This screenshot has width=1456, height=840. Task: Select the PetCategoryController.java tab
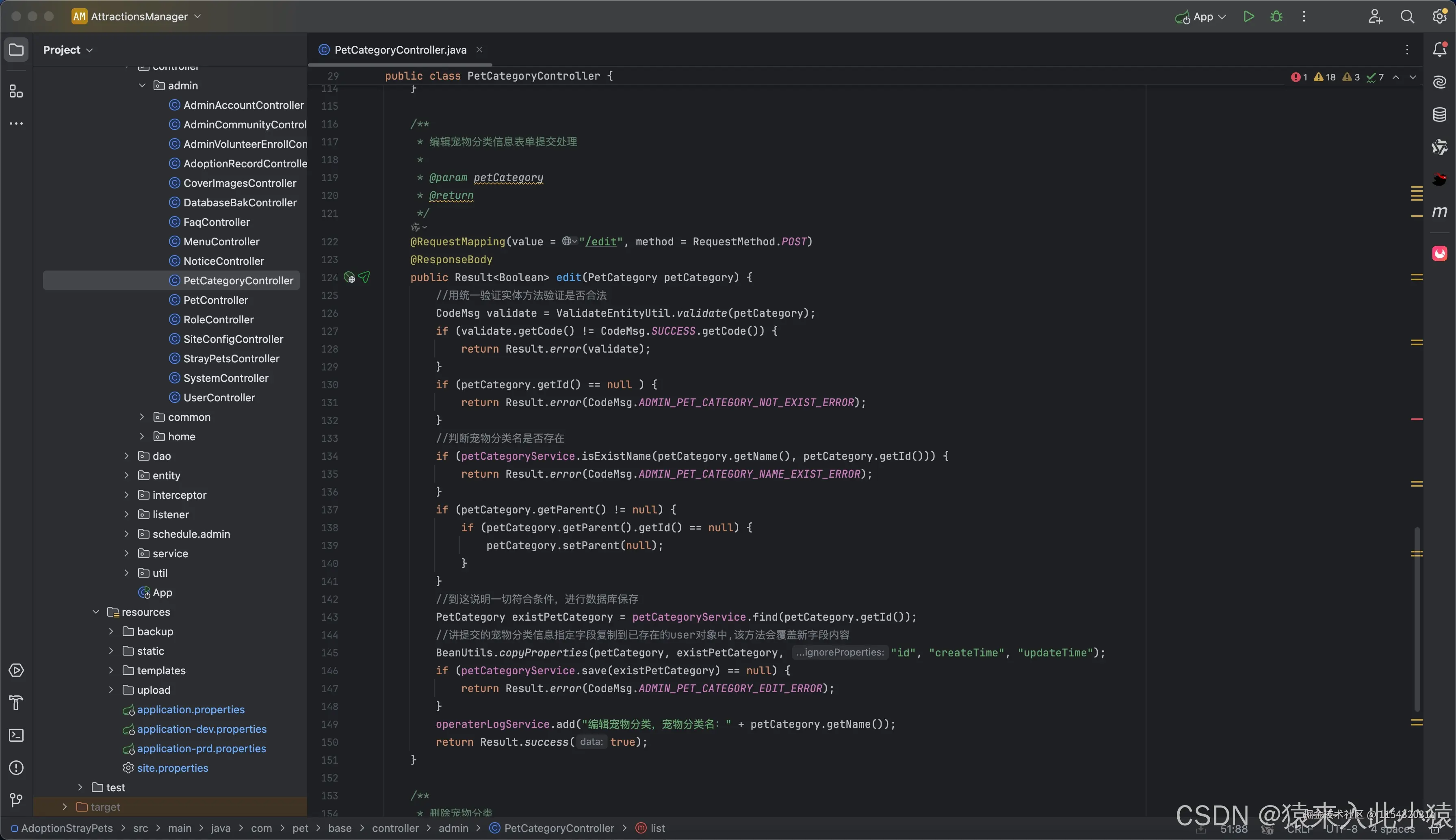(400, 50)
